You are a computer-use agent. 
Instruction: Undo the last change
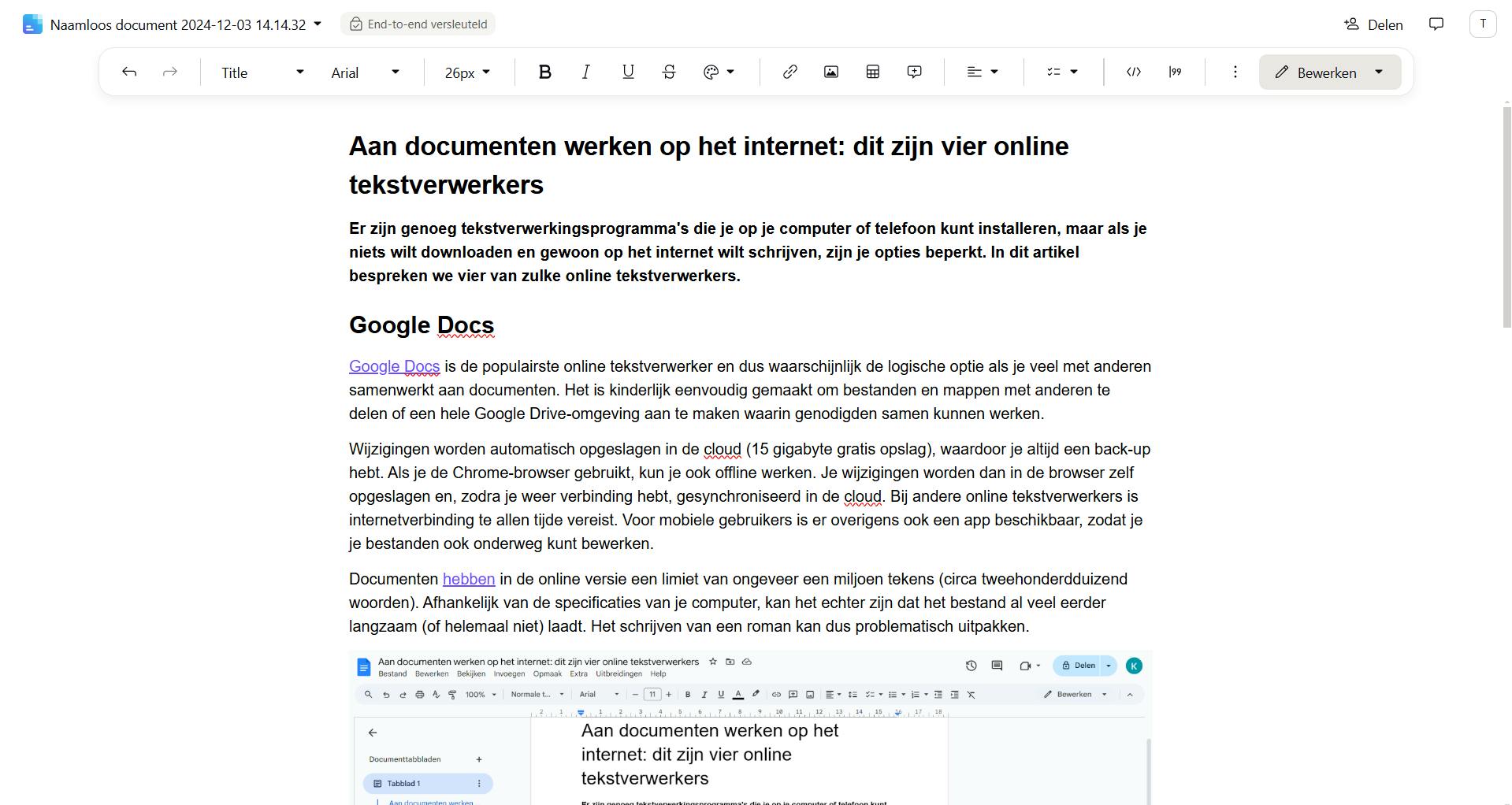128,72
